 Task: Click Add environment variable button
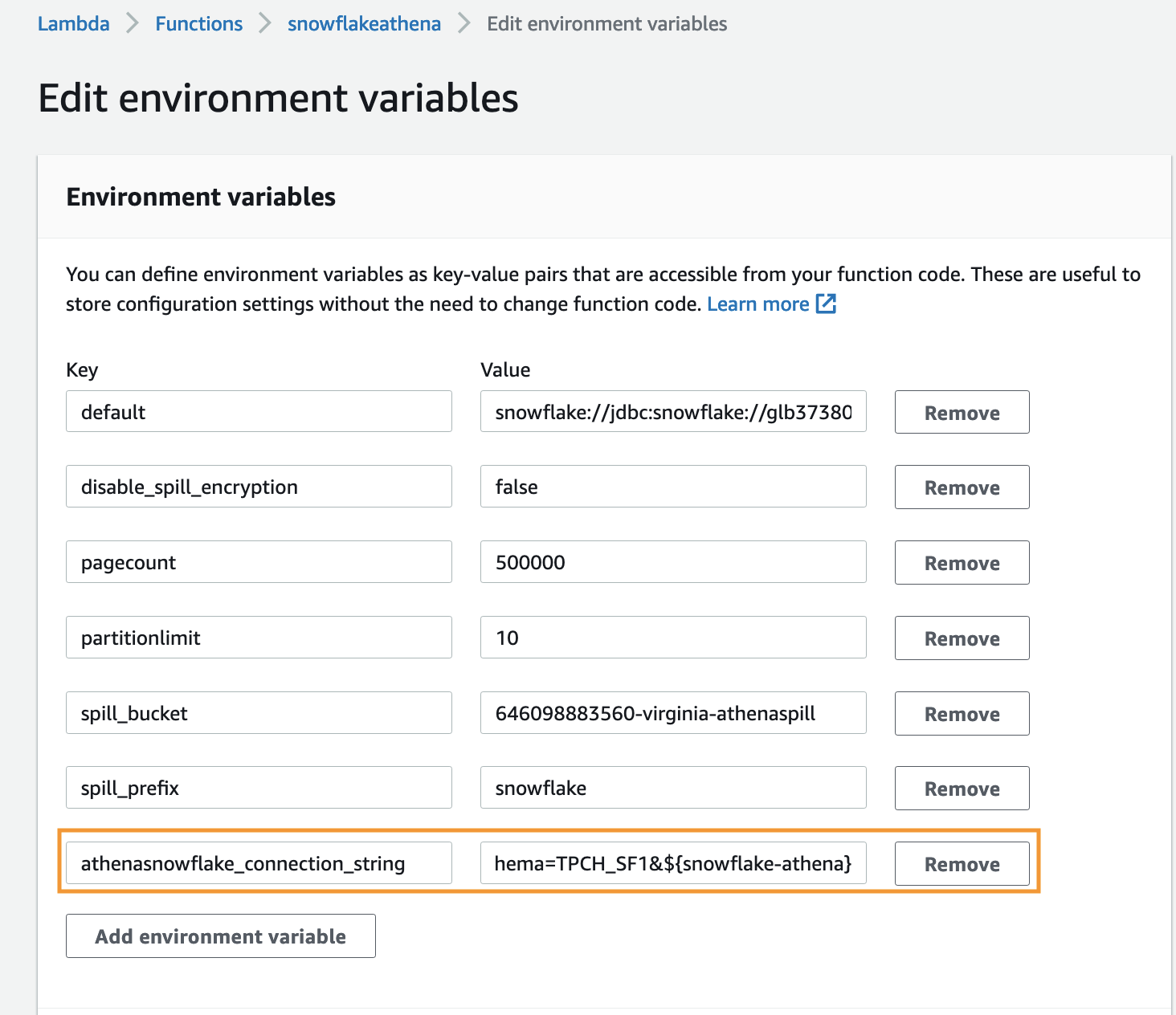tap(220, 936)
